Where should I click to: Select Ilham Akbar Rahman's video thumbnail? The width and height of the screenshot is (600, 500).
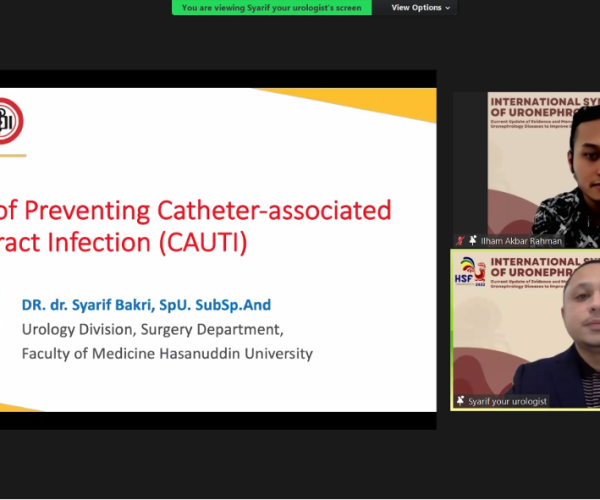pos(527,169)
